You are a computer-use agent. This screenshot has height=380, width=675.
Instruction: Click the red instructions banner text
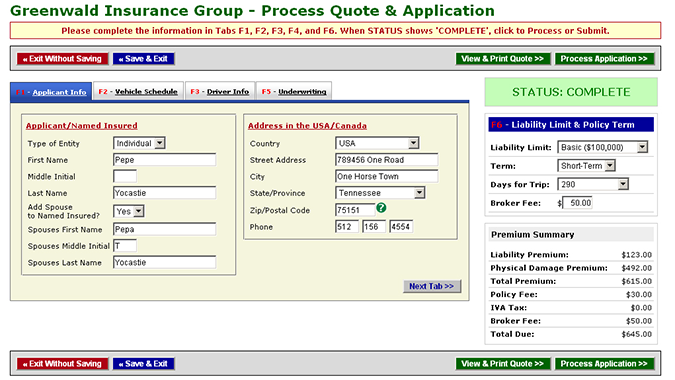(x=335, y=31)
